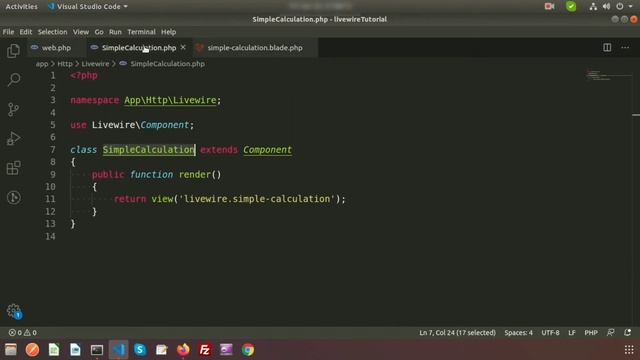Image resolution: width=640 pixels, height=360 pixels.
Task: Open LibreOffice Calc from dock
Action: click(54, 350)
